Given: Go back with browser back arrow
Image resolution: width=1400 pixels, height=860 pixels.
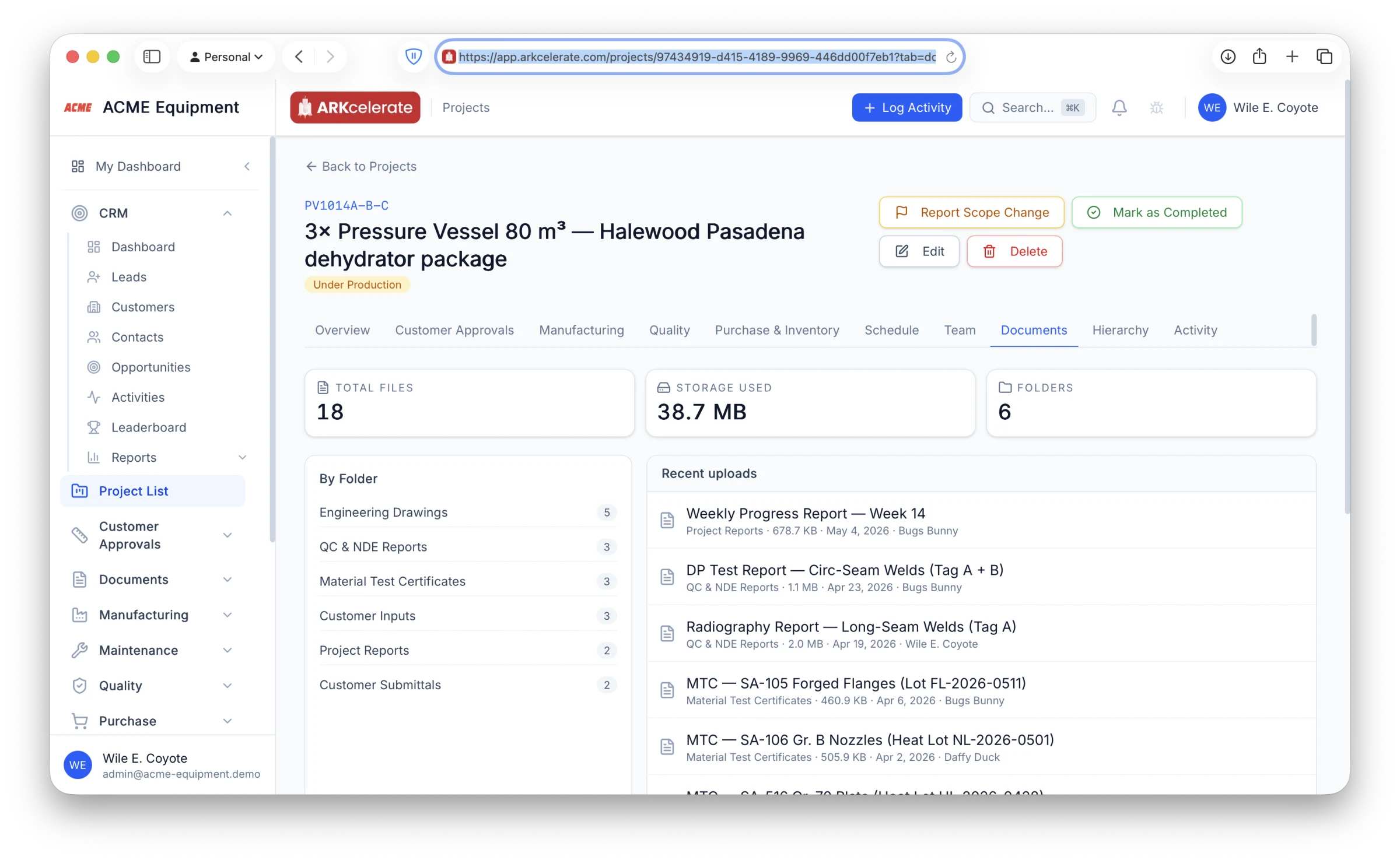Looking at the screenshot, I should click(299, 57).
